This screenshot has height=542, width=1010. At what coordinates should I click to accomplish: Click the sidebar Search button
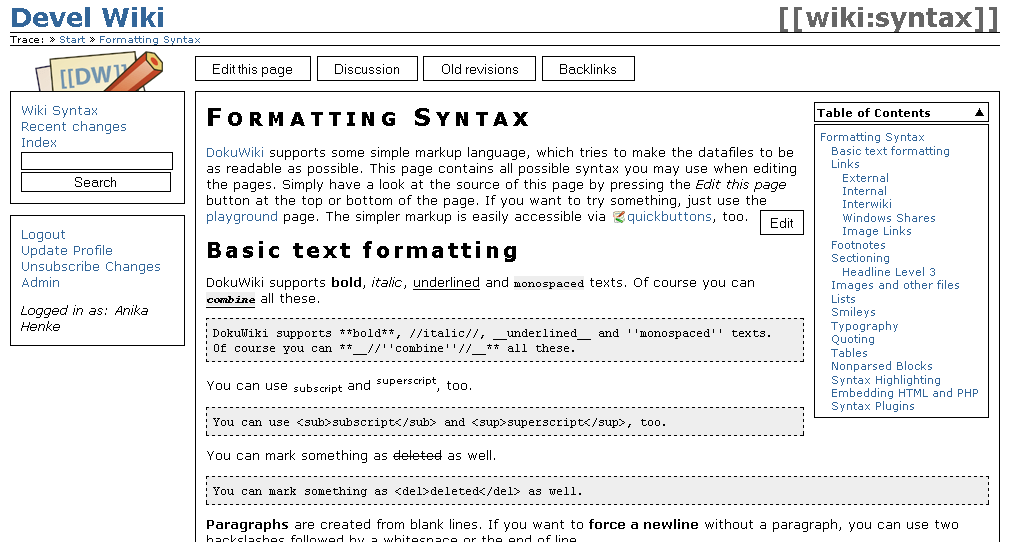pyautogui.click(x=96, y=182)
